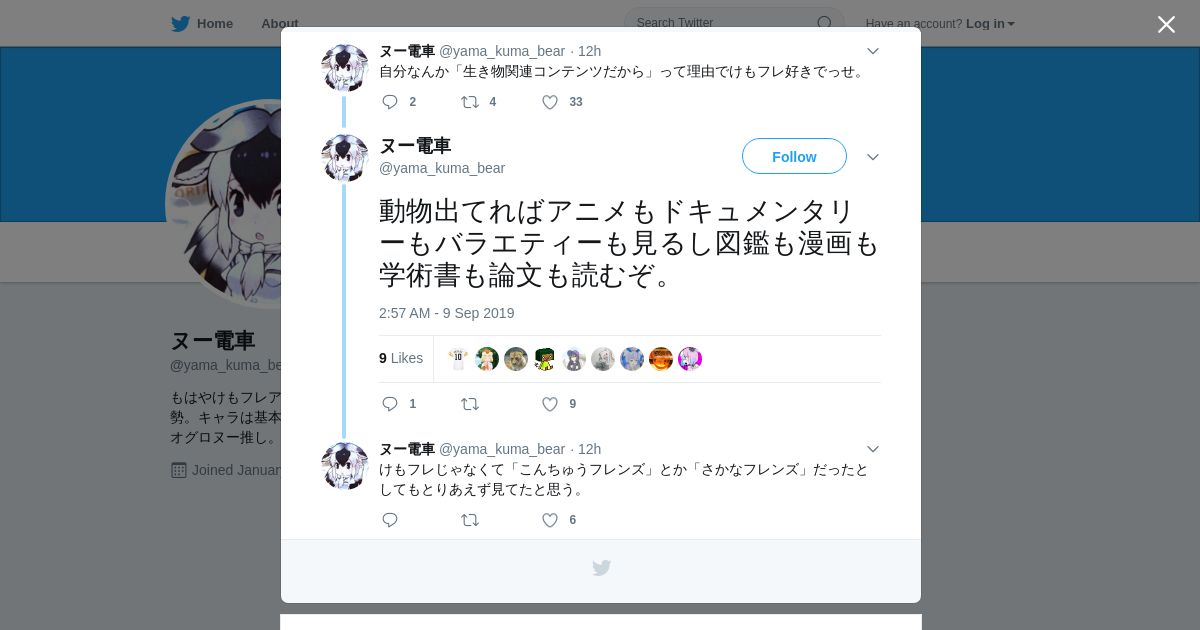Viewport: 1200px width, 630px height.
Task: Open the Log in dropdown
Action: tap(990, 23)
